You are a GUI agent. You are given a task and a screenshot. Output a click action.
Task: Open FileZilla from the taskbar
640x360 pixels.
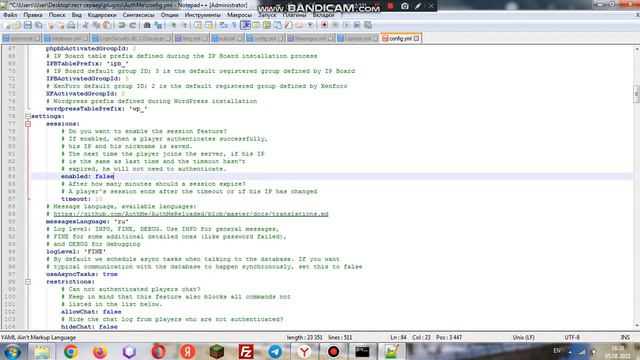[x=246, y=351]
